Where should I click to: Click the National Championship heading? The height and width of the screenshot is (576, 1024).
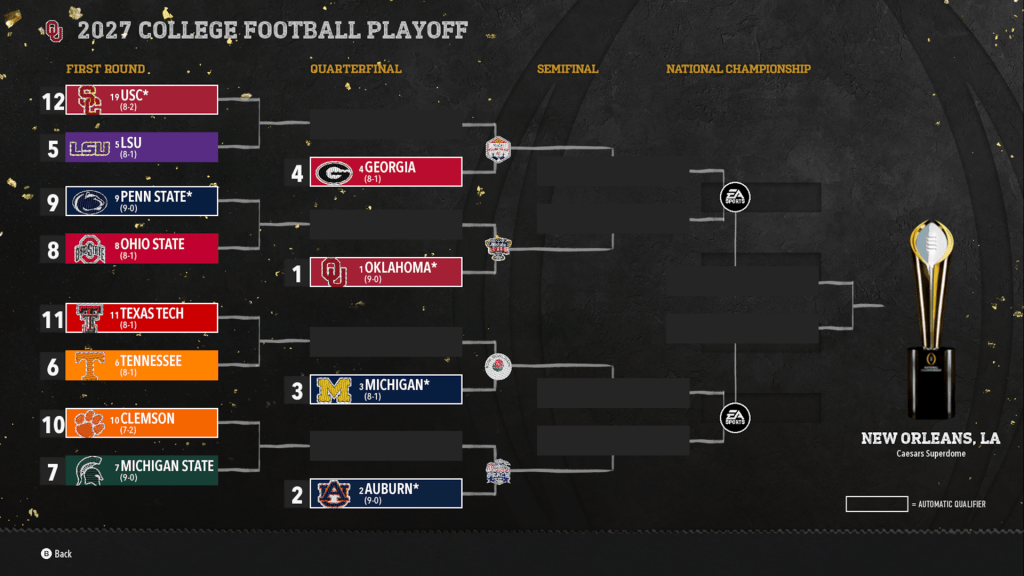tap(738, 69)
